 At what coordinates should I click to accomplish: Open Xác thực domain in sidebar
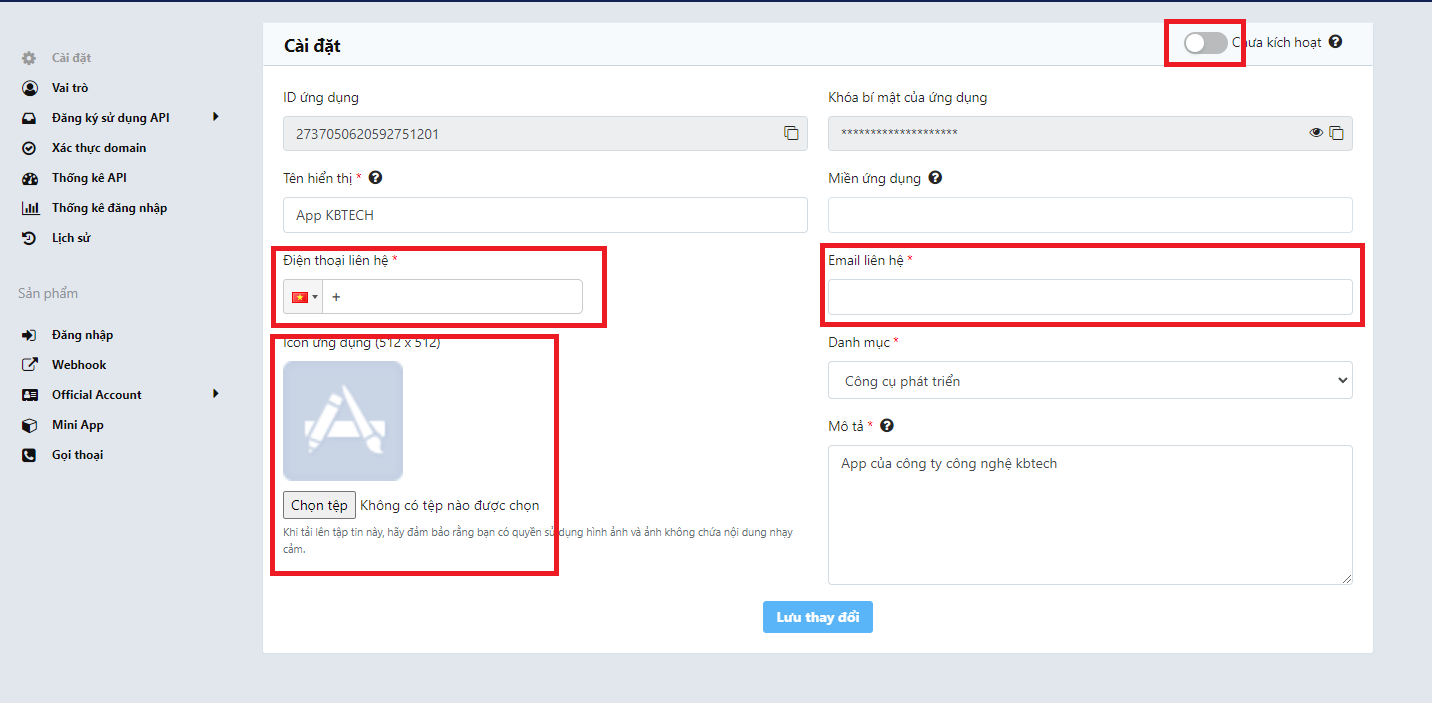click(98, 148)
